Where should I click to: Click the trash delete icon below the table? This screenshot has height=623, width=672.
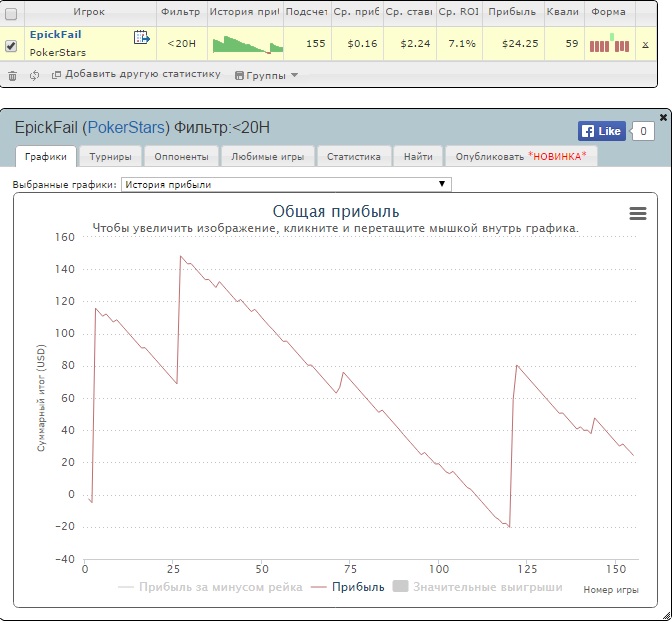[x=12, y=76]
